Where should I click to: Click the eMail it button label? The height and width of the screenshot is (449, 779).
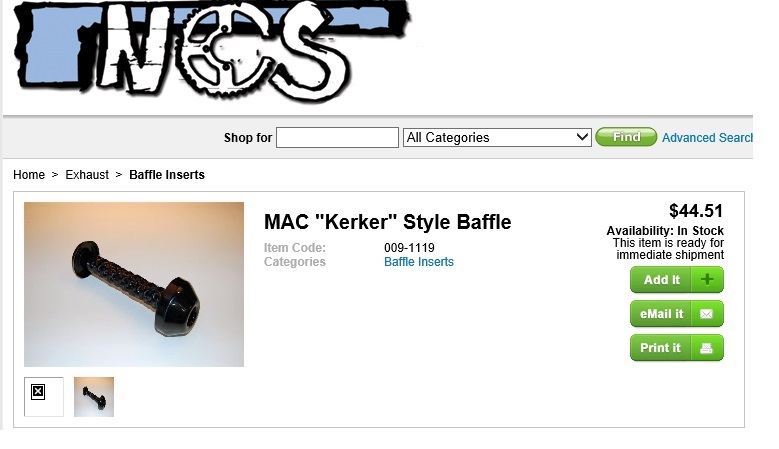662,314
